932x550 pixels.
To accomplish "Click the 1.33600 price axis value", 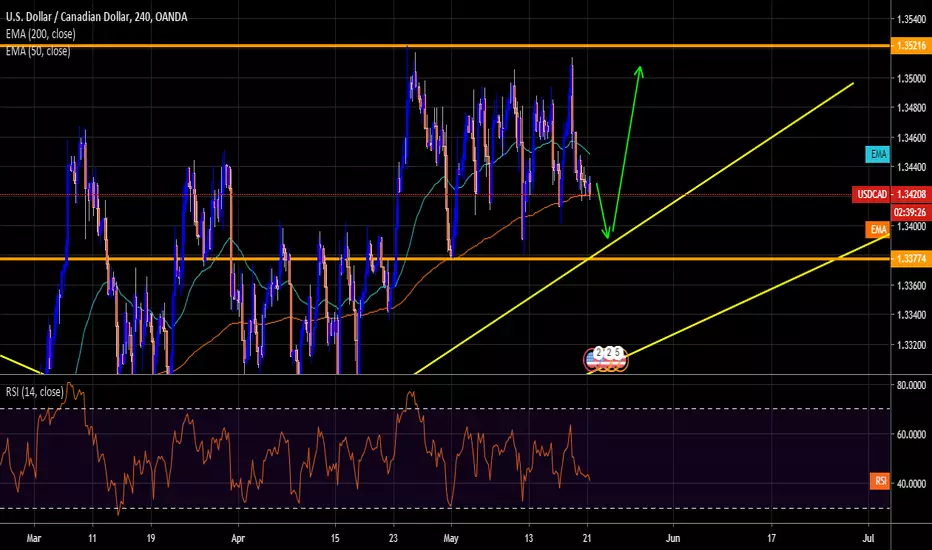I will (x=911, y=286).
